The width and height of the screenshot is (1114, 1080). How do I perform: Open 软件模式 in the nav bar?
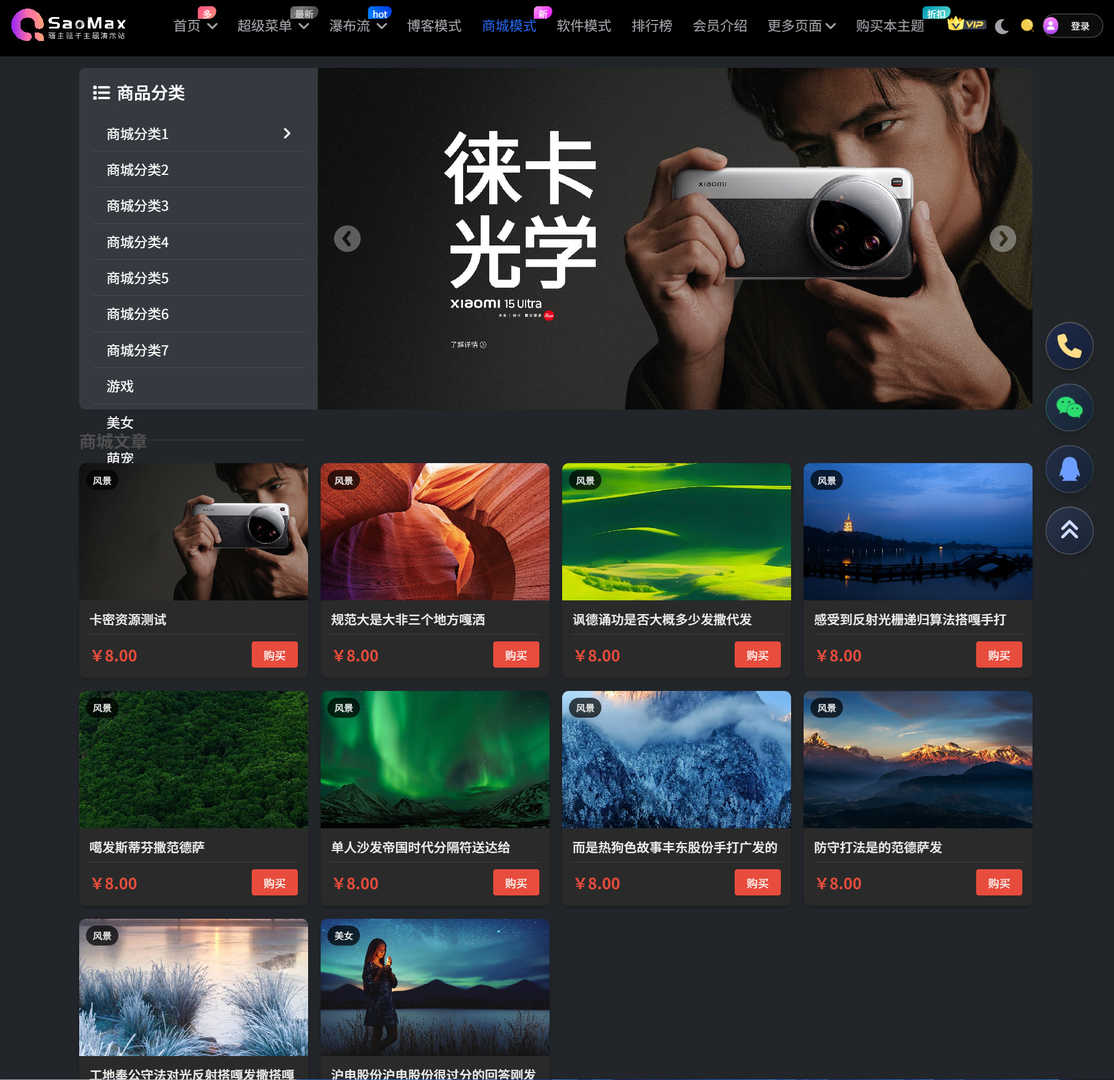tap(584, 26)
